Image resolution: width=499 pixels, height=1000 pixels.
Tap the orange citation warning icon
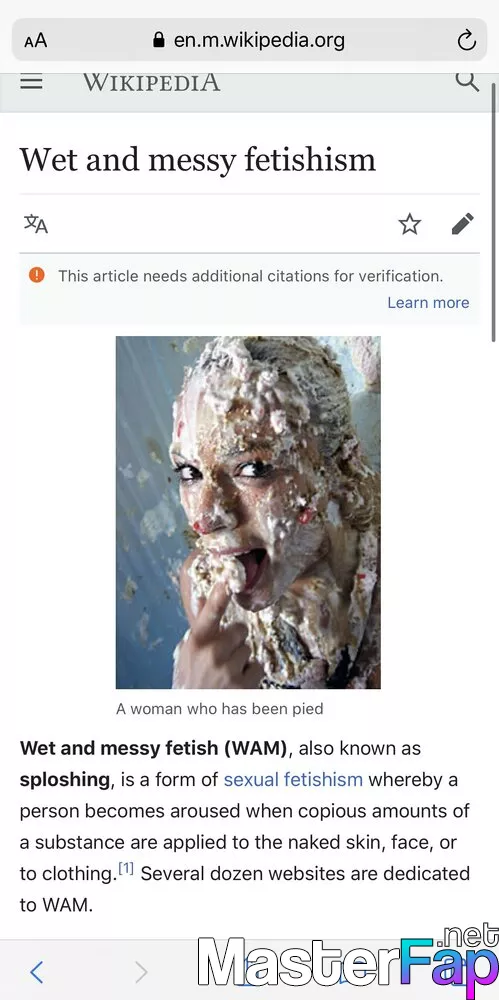[37, 275]
